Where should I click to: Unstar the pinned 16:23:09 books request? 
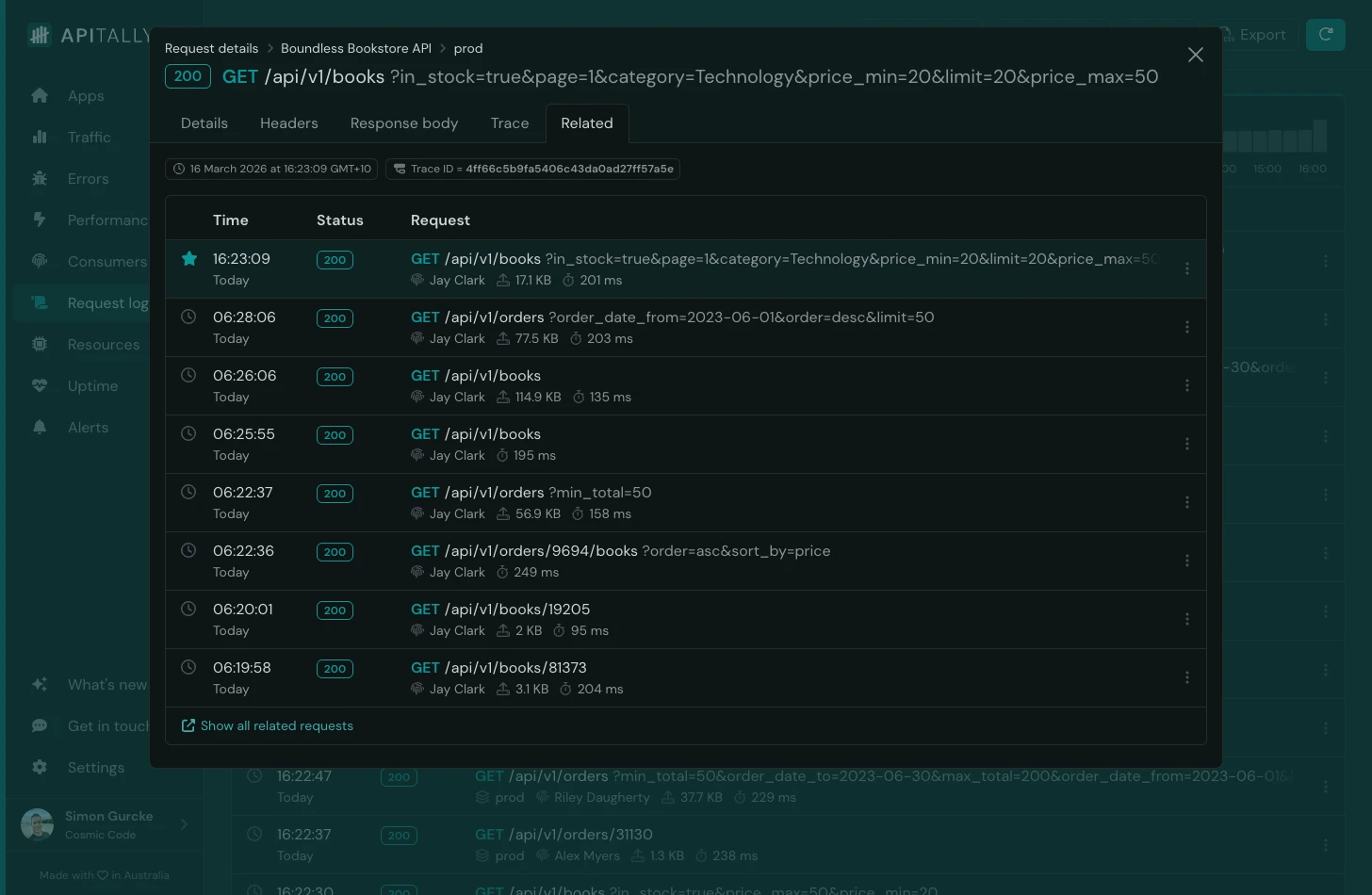coord(188,257)
